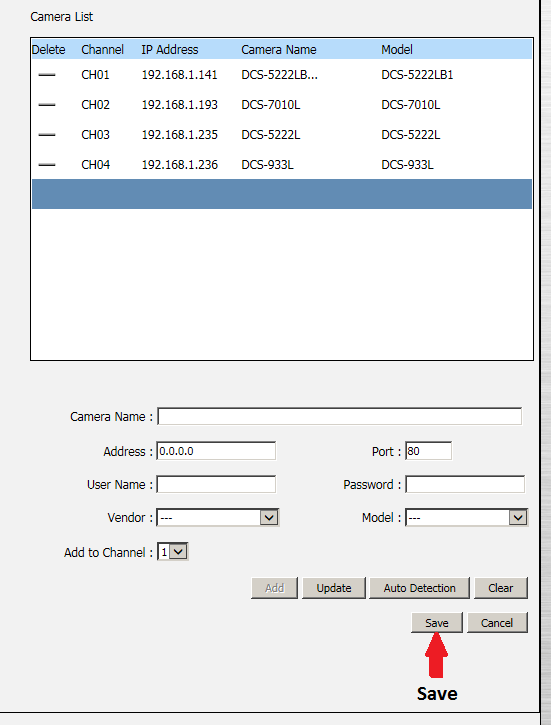Image resolution: width=551 pixels, height=725 pixels.
Task: Click the CH01 channel cell
Action: (x=95, y=75)
